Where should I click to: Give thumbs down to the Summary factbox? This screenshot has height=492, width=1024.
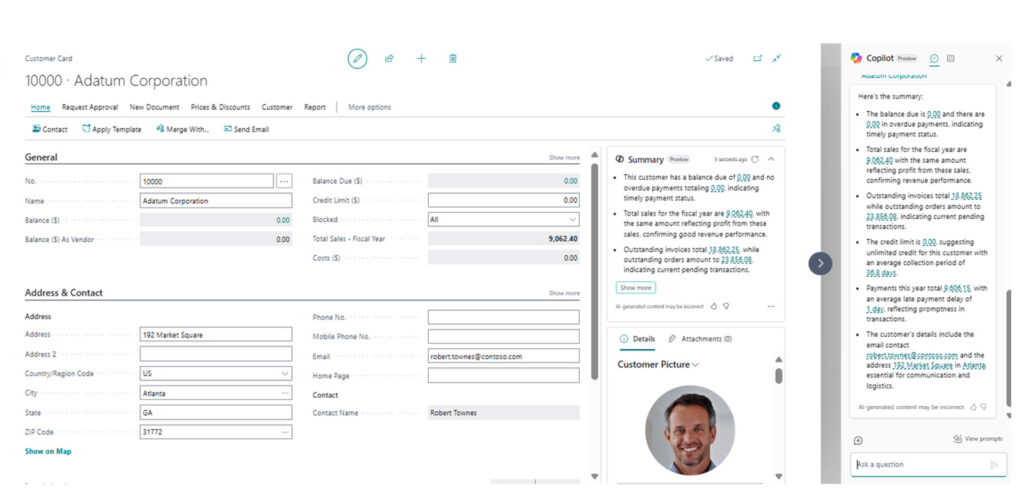(x=726, y=306)
